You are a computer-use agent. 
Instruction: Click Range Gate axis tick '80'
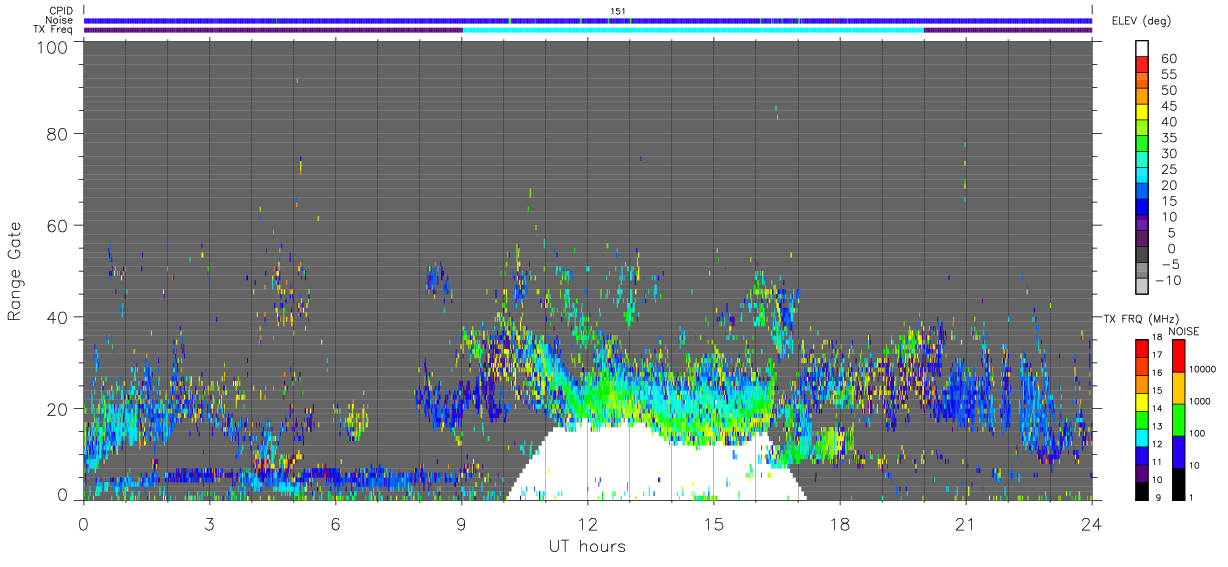tap(59, 133)
